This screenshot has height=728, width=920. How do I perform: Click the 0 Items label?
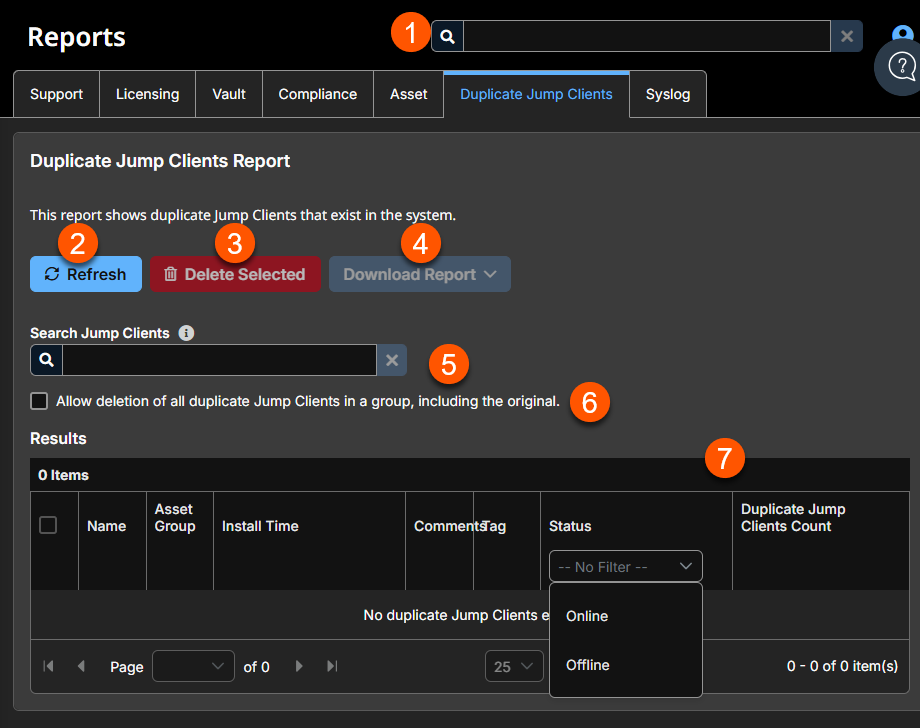[x=63, y=475]
